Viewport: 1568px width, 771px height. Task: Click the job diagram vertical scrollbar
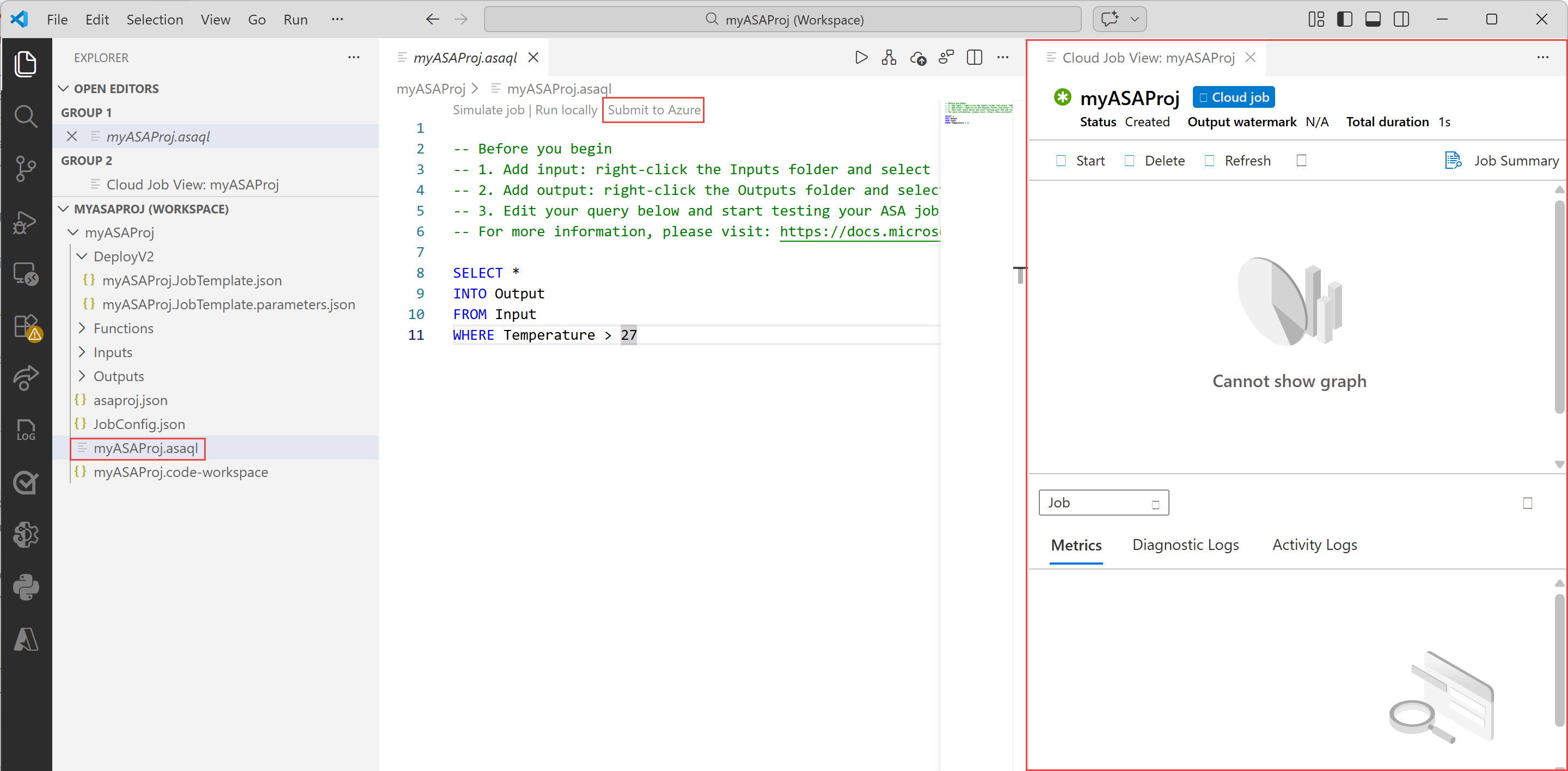pyautogui.click(x=1559, y=307)
